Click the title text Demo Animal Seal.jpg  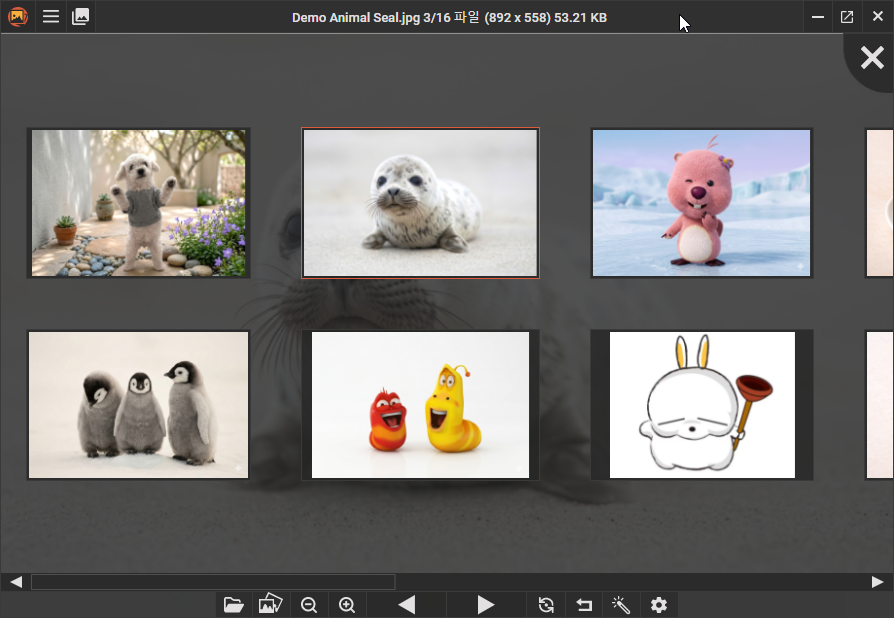pos(356,18)
